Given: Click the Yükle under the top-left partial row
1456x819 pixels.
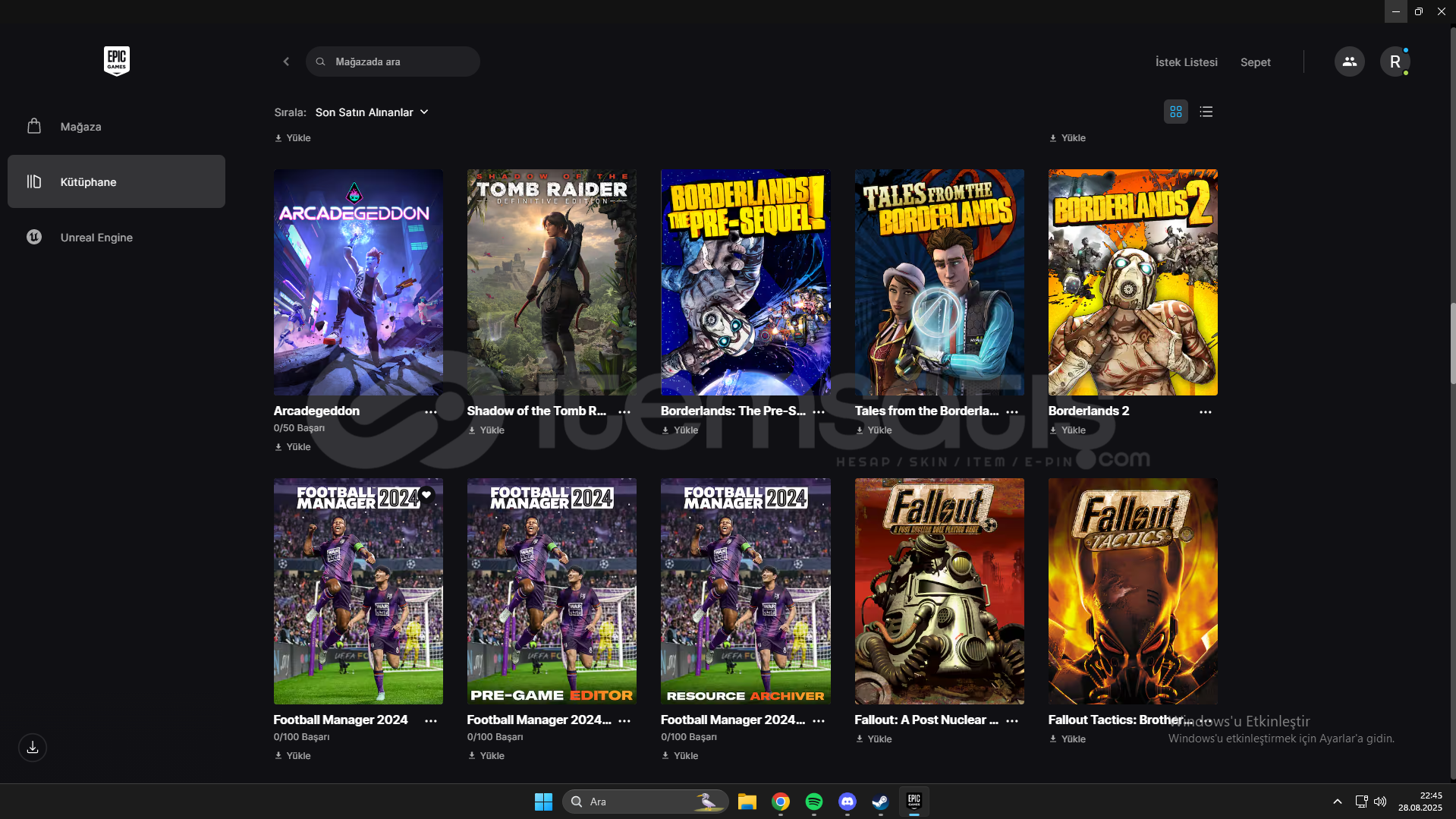Looking at the screenshot, I should point(293,138).
